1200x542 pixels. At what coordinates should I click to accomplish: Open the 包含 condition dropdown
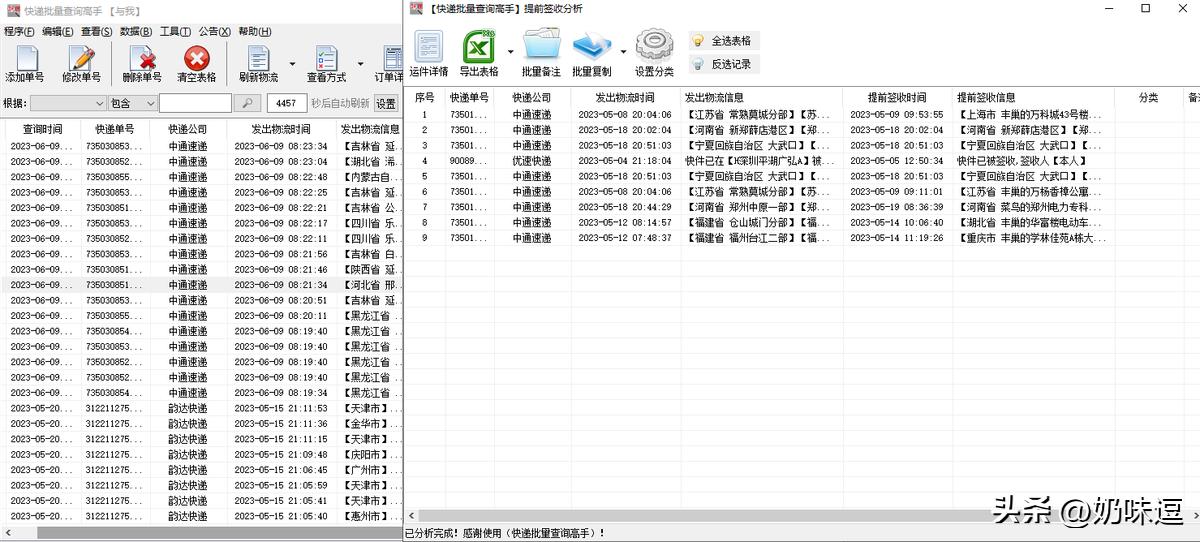coord(132,103)
